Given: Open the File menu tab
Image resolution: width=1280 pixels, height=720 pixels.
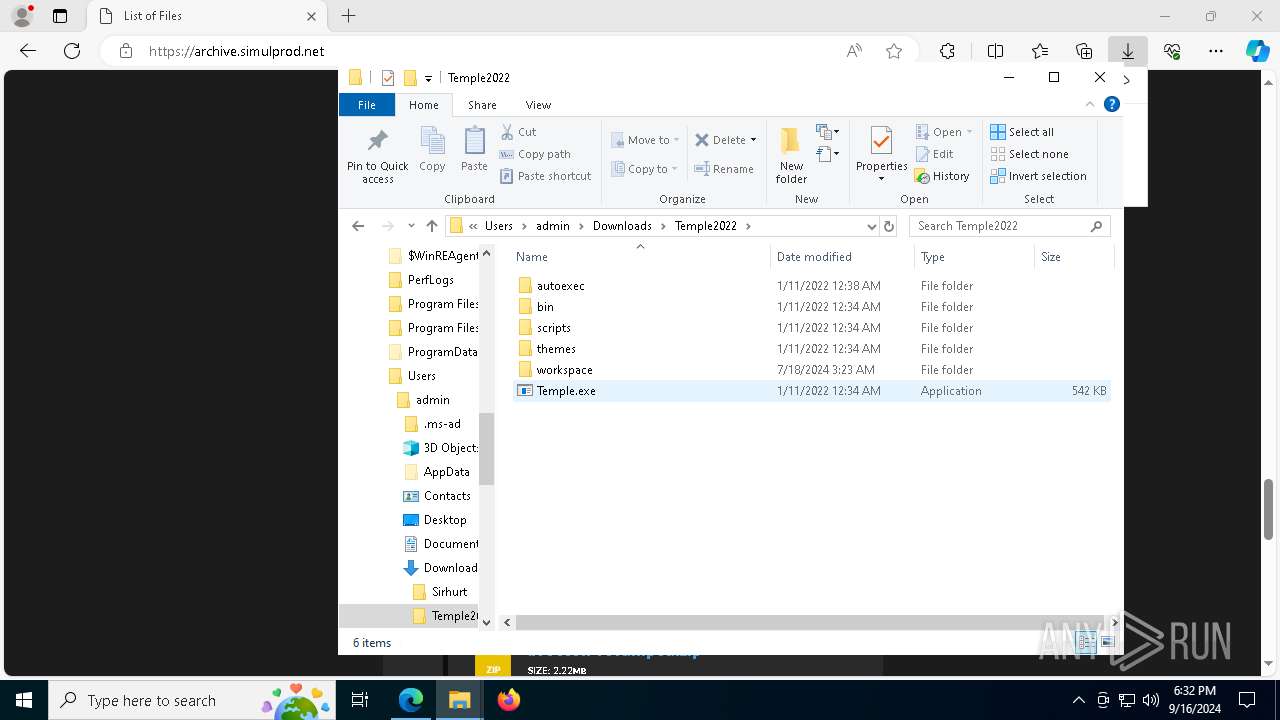Looking at the screenshot, I should click(x=367, y=104).
